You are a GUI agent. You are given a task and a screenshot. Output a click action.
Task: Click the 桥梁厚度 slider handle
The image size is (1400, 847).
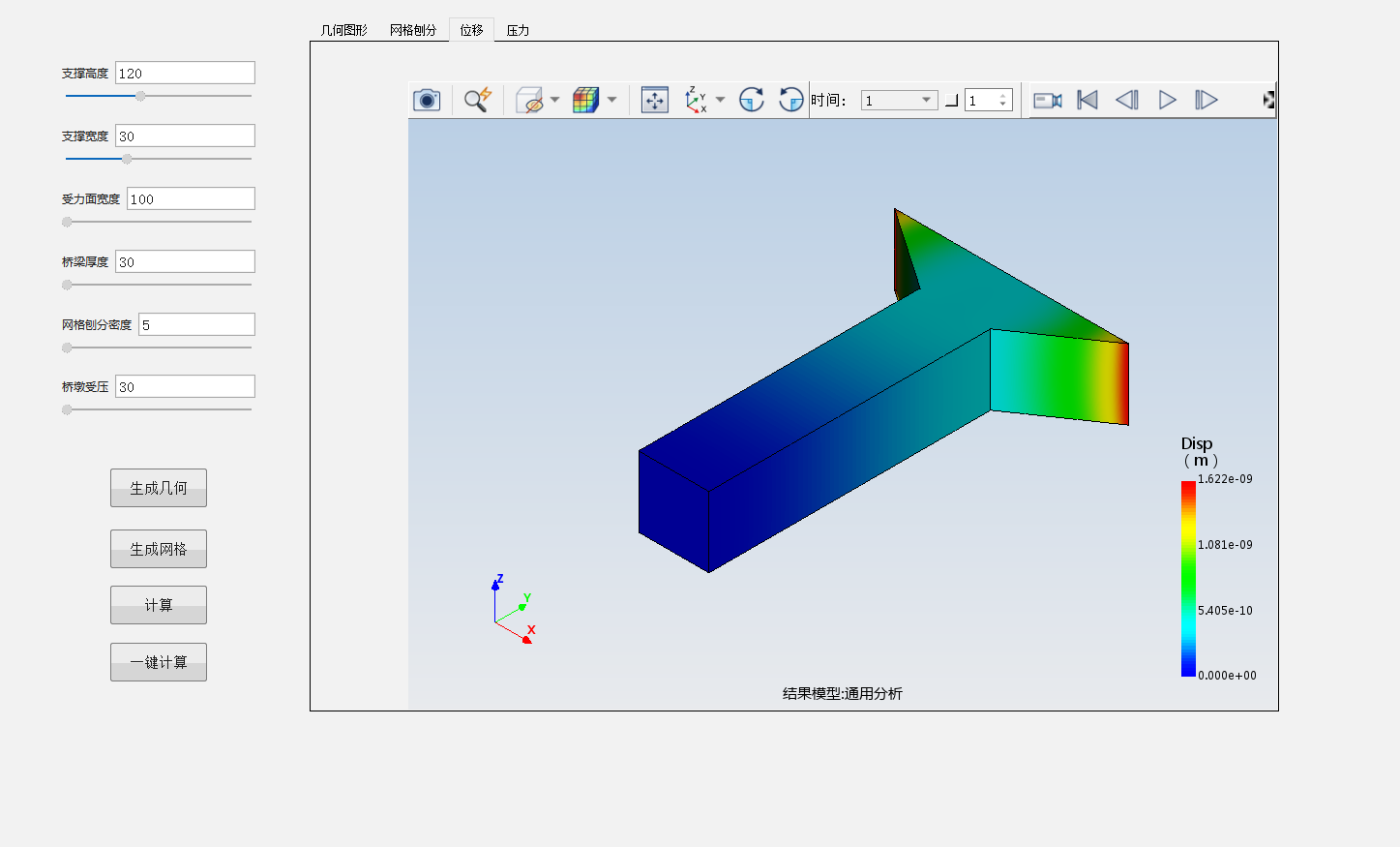click(67, 285)
